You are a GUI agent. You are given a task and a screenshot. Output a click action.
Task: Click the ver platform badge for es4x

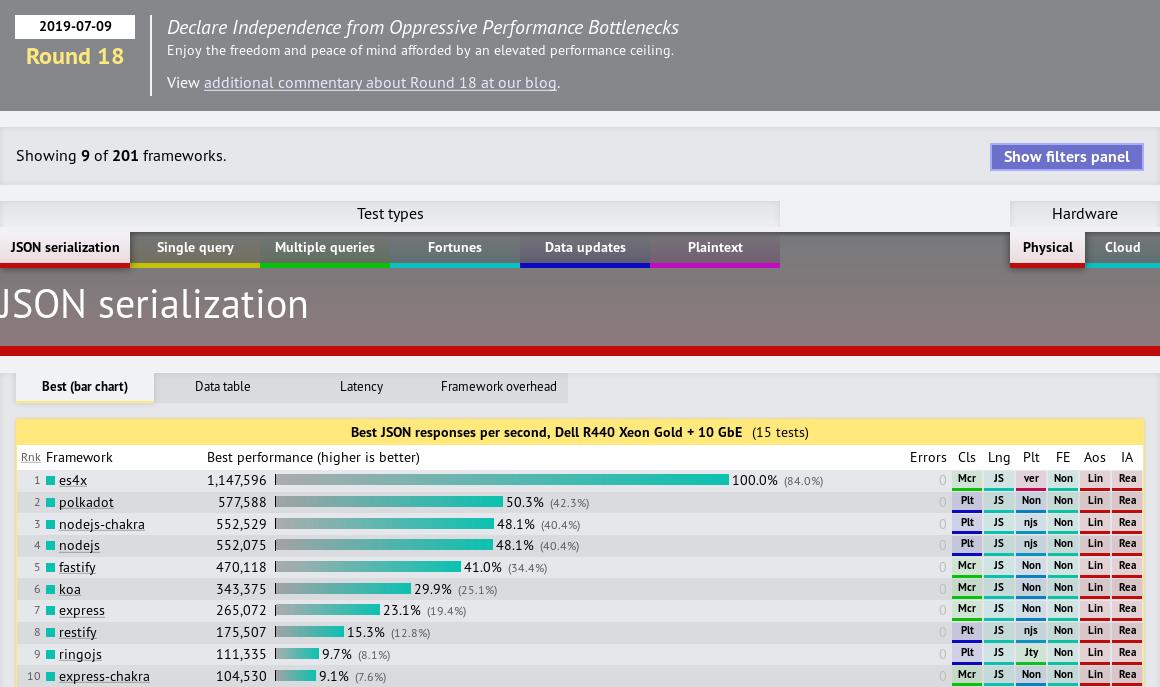pyautogui.click(x=1031, y=480)
